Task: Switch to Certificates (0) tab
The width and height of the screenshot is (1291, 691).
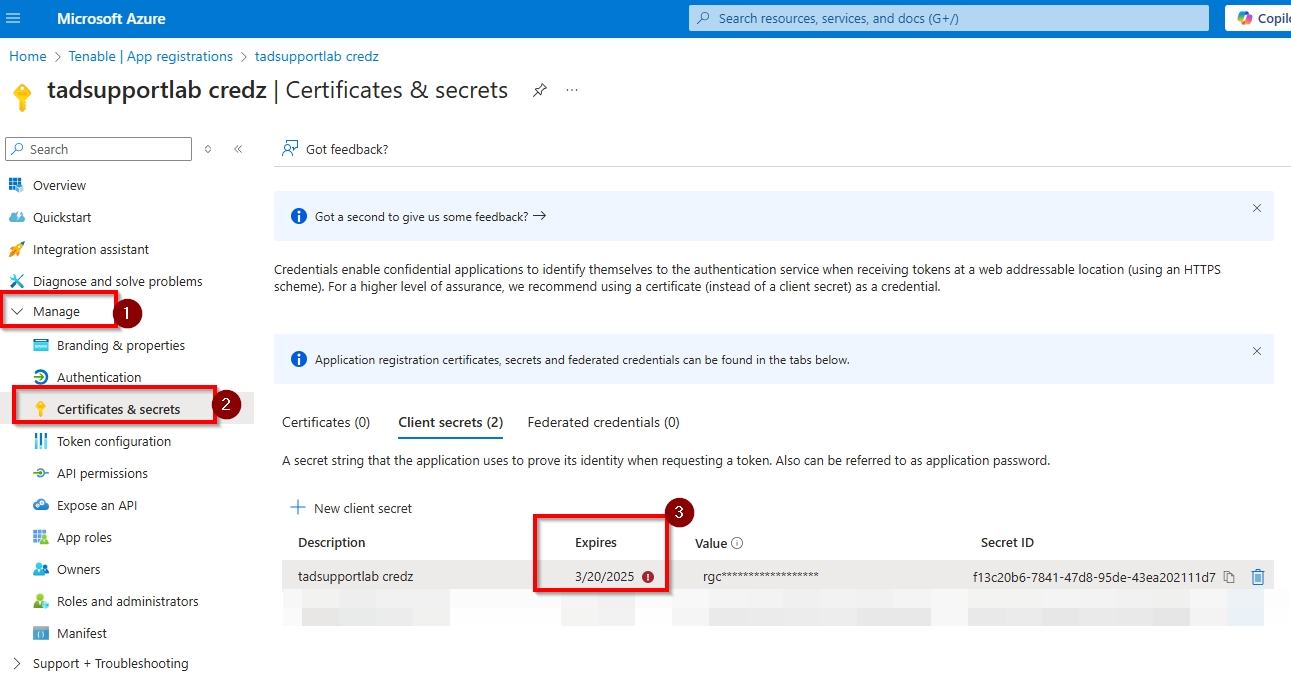Action: (x=326, y=422)
